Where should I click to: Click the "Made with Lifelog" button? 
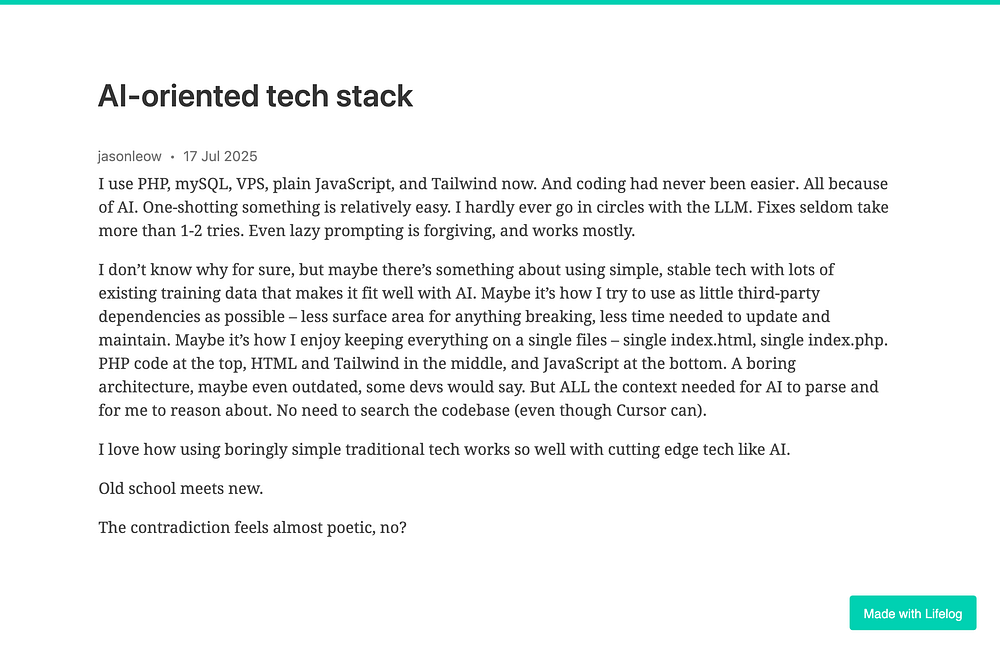[912, 613]
